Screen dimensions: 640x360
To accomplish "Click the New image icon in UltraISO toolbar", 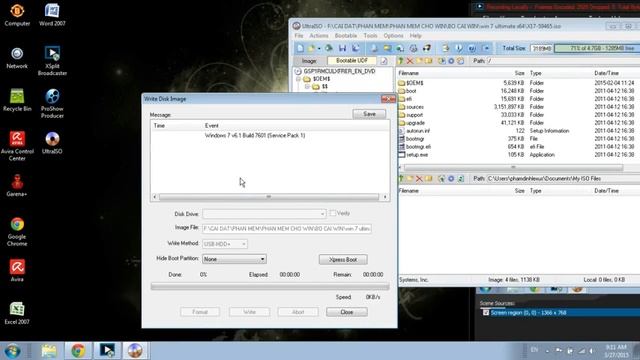I will [x=300, y=48].
